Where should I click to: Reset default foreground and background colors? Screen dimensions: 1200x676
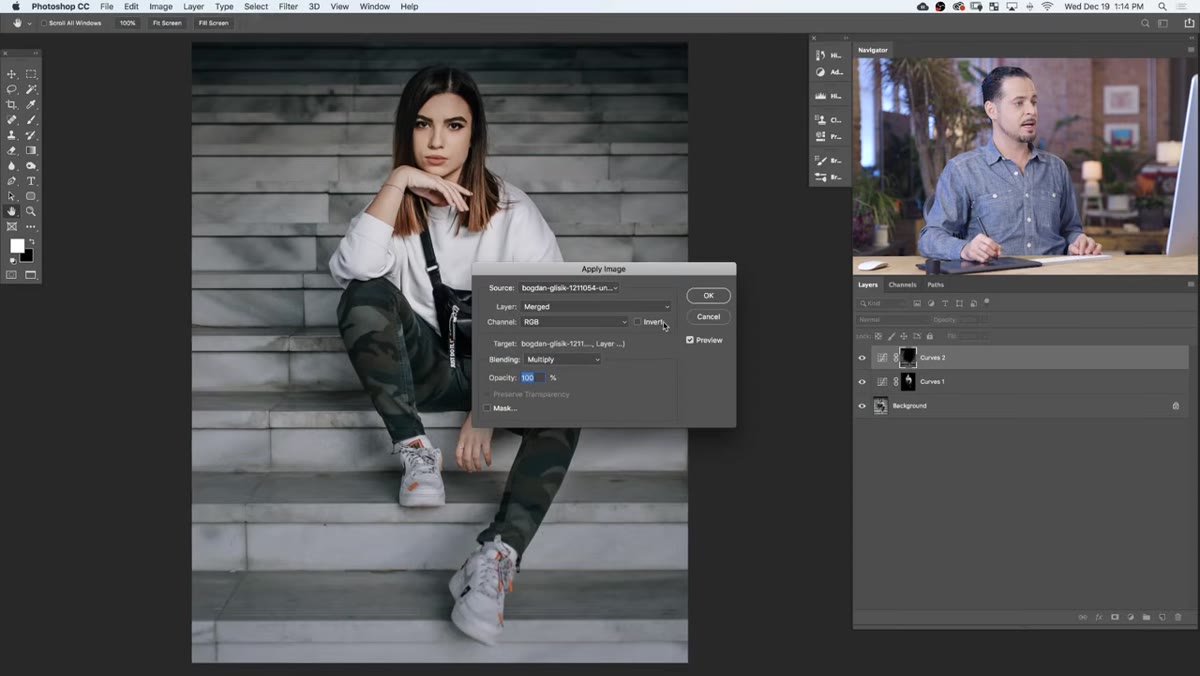coord(11,260)
